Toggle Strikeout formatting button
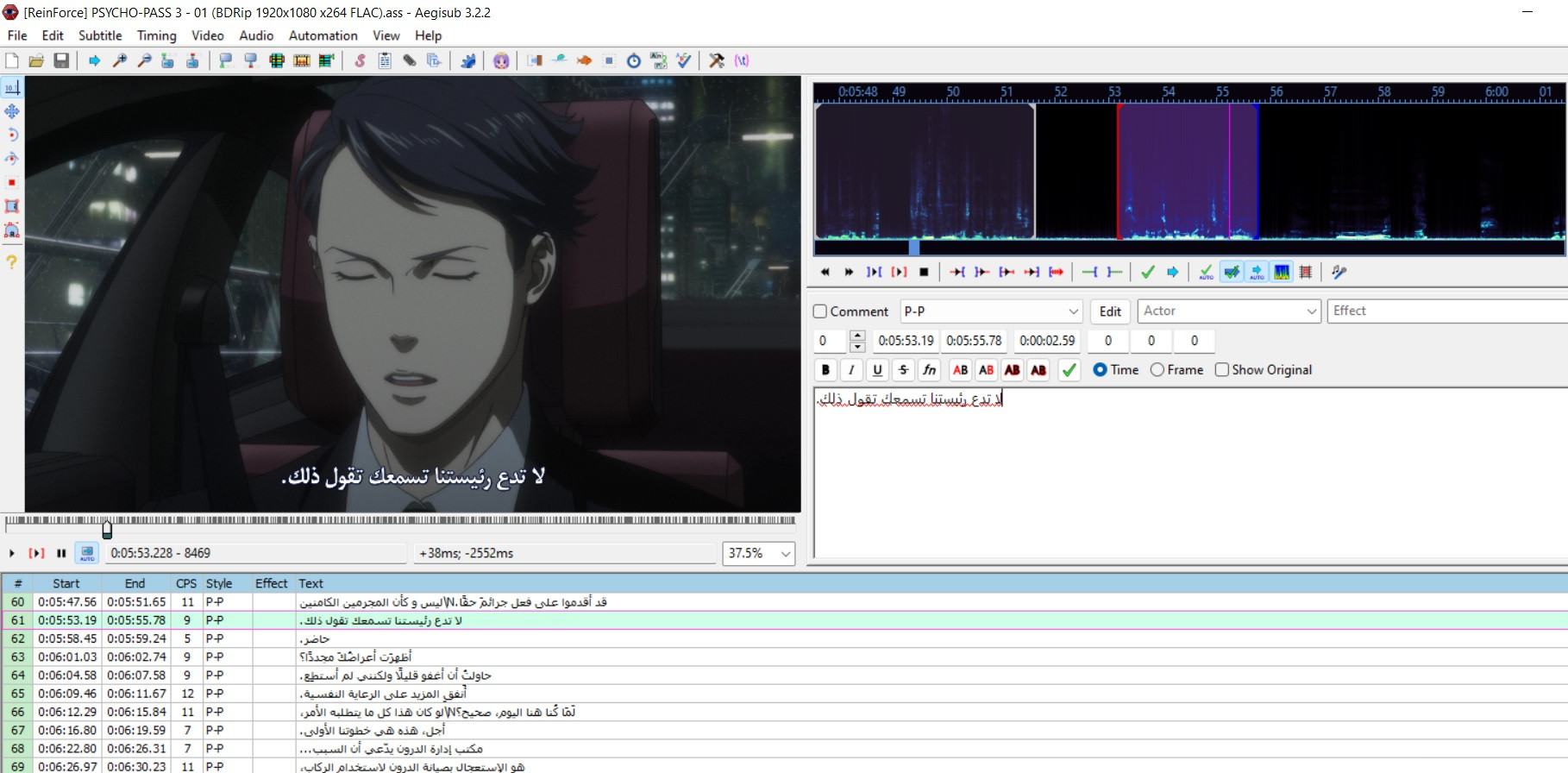Image resolution: width=1568 pixels, height=773 pixels. pos(903,370)
